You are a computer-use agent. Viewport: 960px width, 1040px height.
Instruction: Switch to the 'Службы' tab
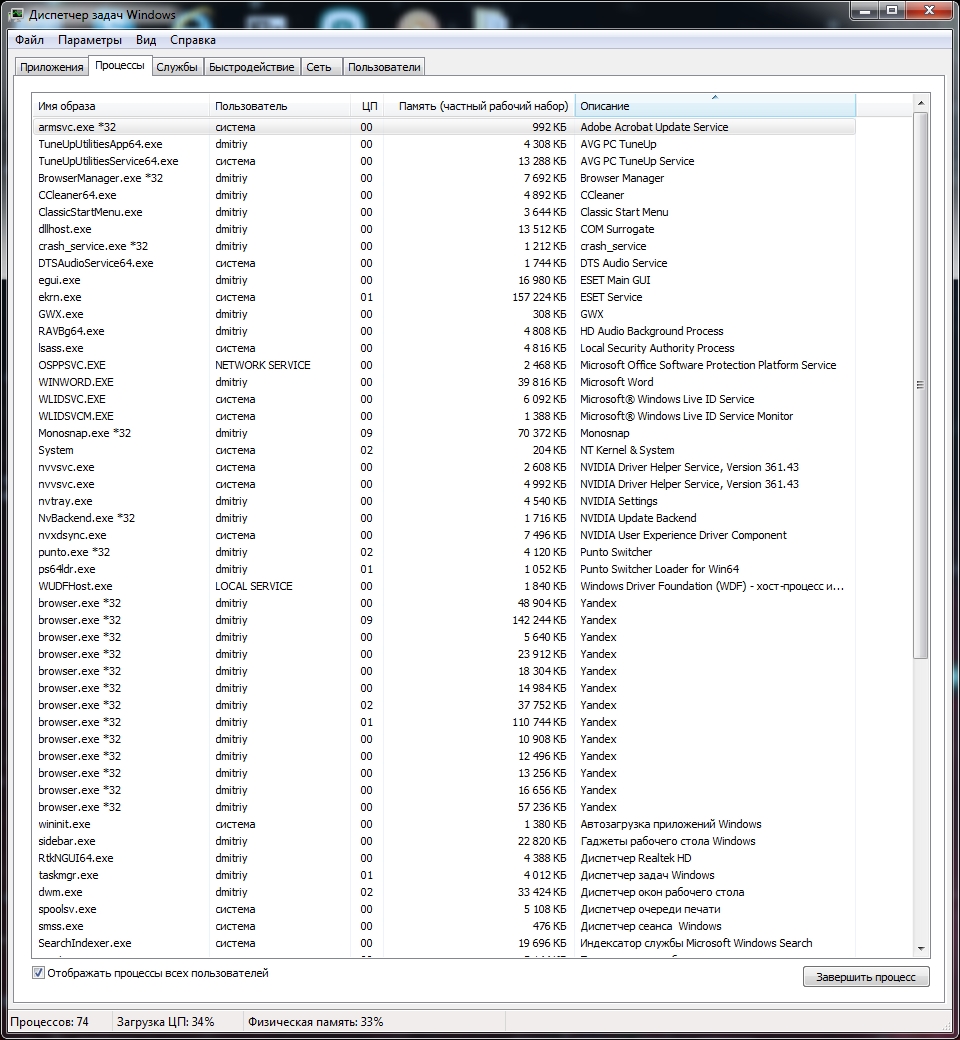(x=177, y=67)
